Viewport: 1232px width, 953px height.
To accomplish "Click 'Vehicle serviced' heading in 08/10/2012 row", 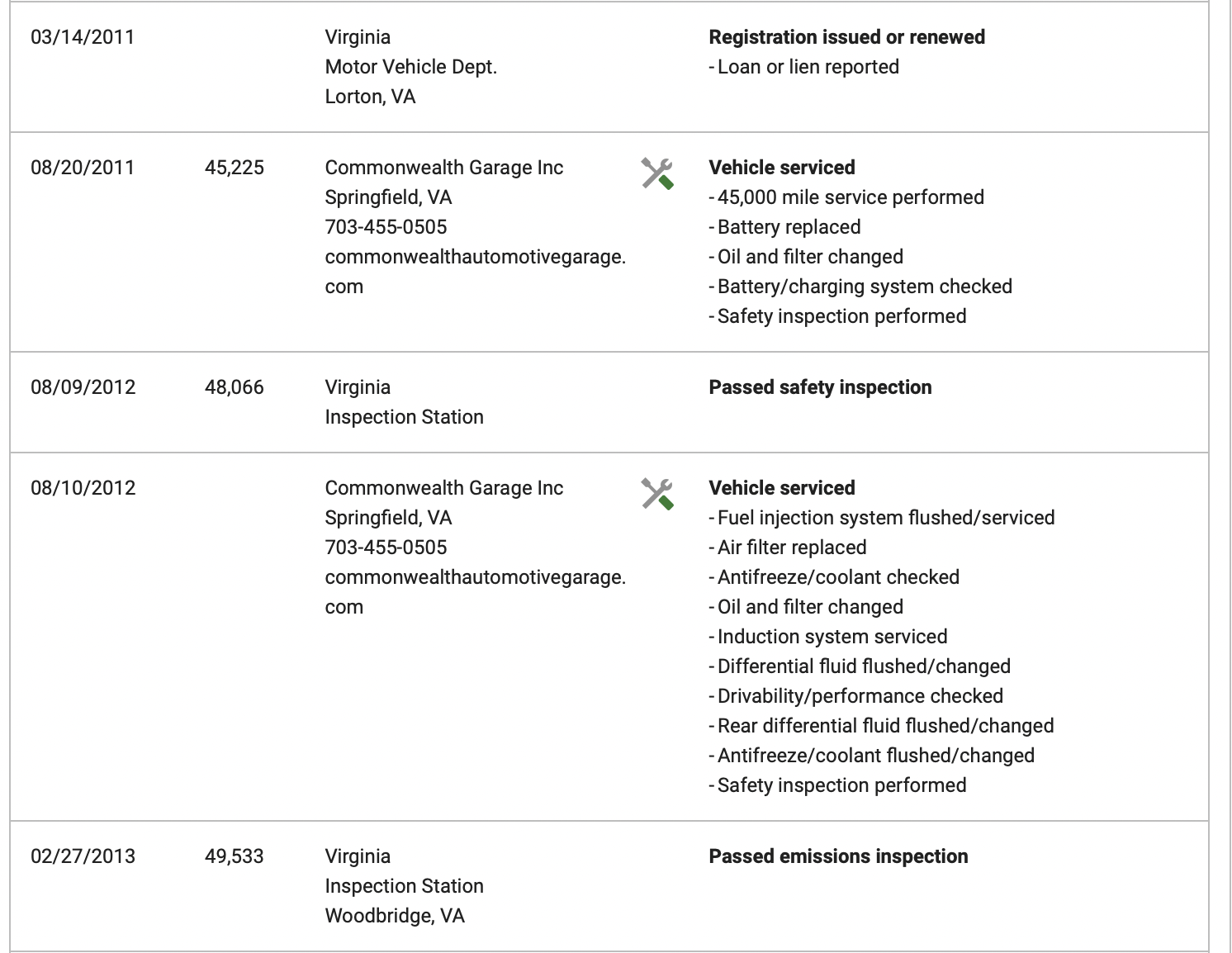I will (782, 488).
